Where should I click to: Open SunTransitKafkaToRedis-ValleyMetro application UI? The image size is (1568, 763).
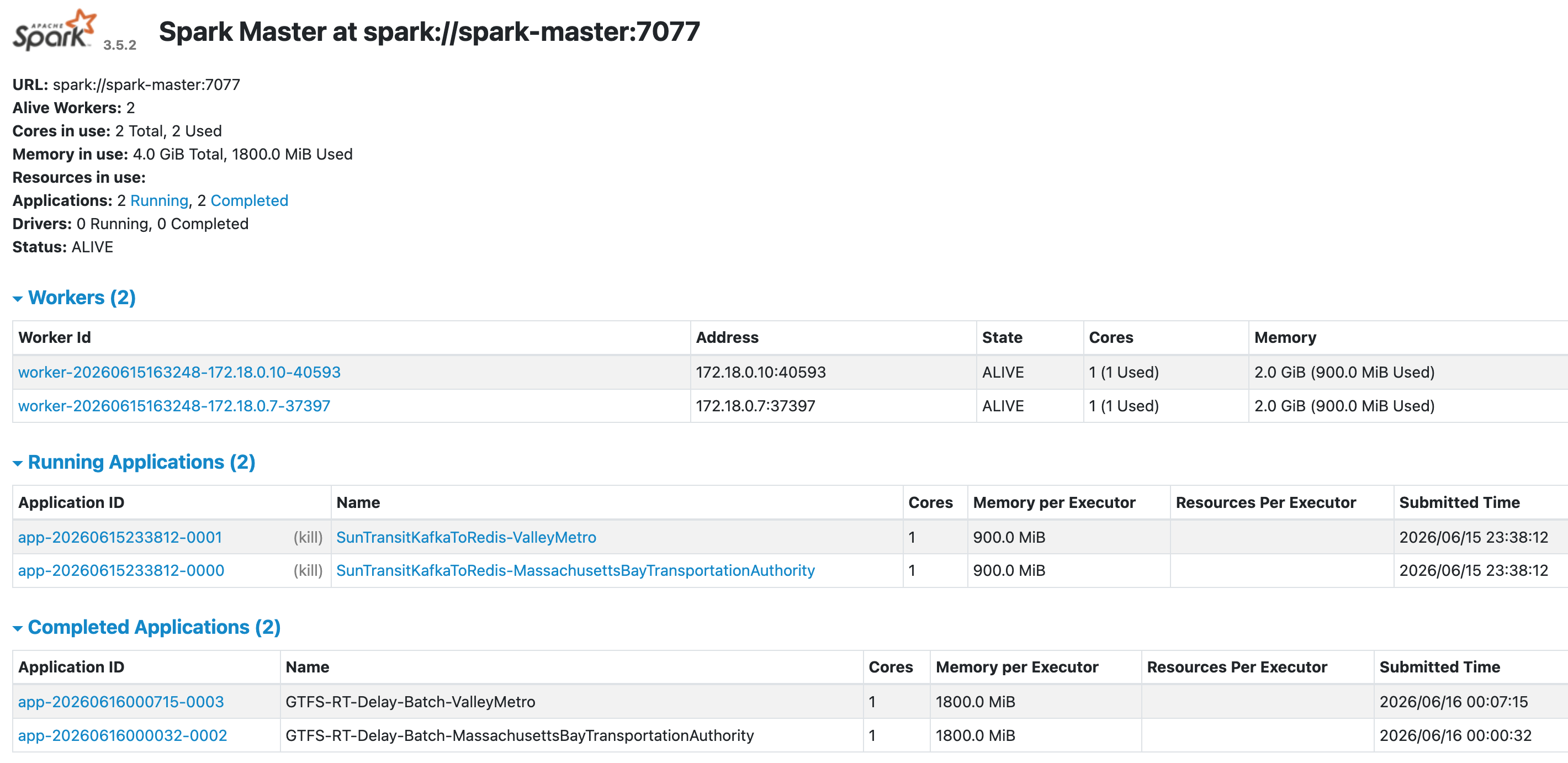coord(467,537)
